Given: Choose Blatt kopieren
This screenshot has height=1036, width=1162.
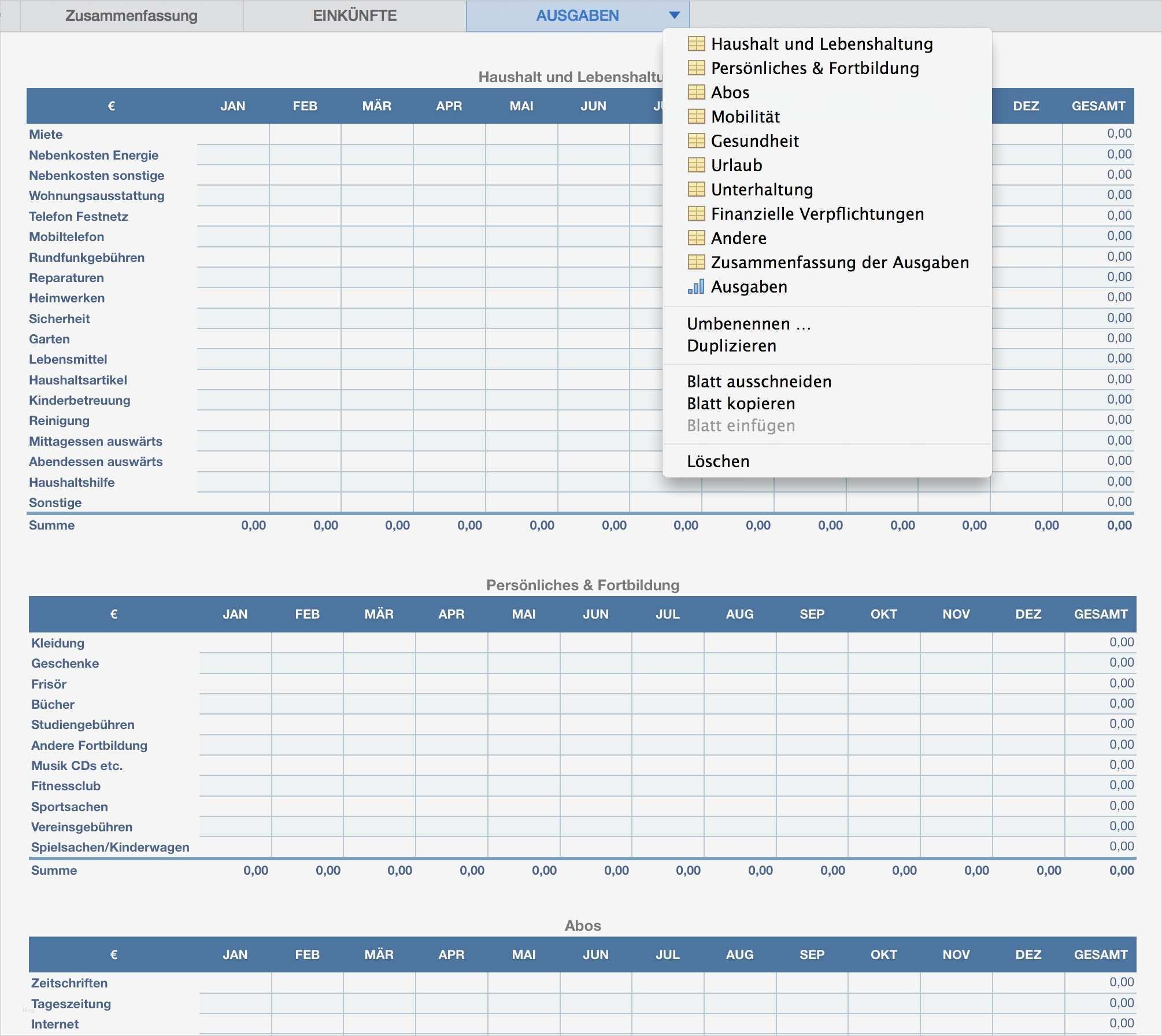Looking at the screenshot, I should (741, 404).
